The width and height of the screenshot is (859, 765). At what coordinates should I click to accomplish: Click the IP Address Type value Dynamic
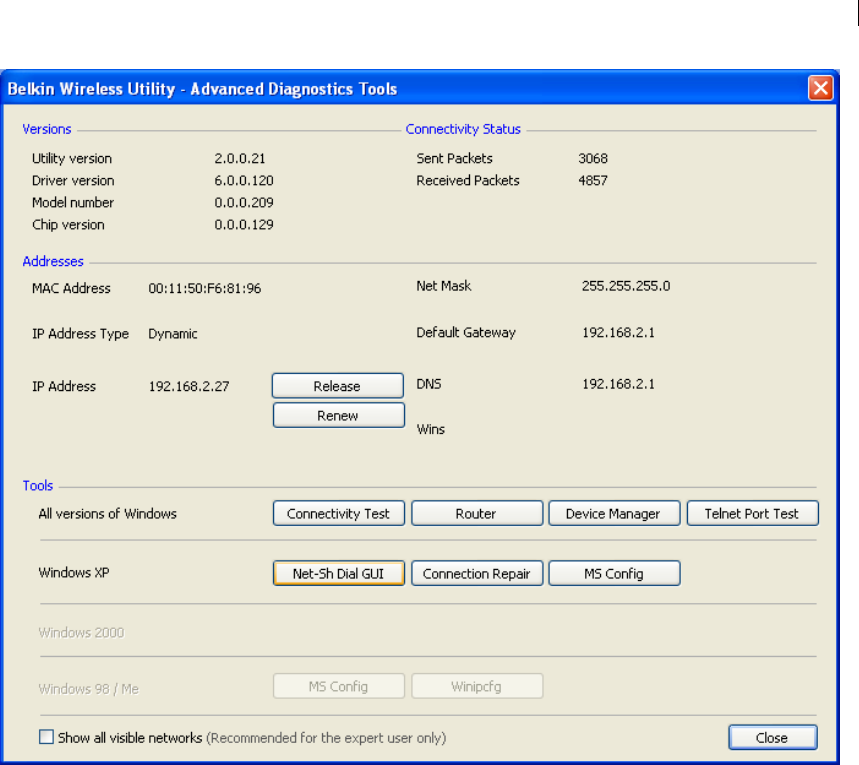[x=173, y=334]
